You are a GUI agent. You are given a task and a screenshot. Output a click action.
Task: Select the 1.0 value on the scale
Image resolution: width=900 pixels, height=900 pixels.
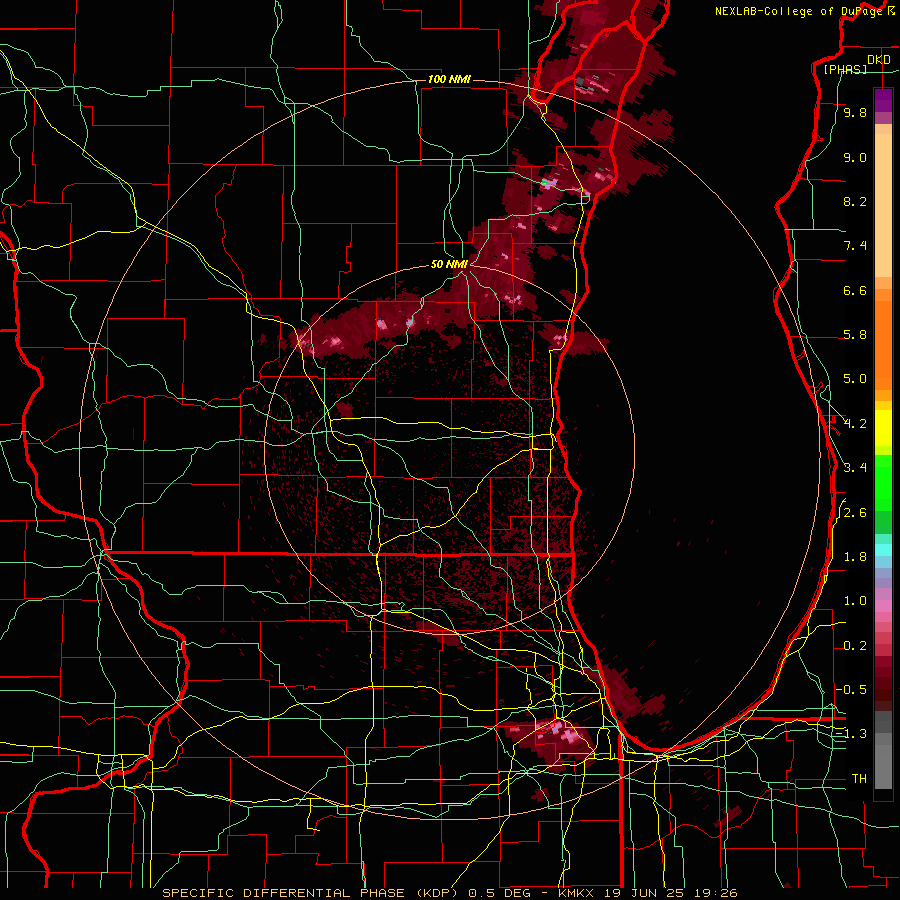[855, 601]
